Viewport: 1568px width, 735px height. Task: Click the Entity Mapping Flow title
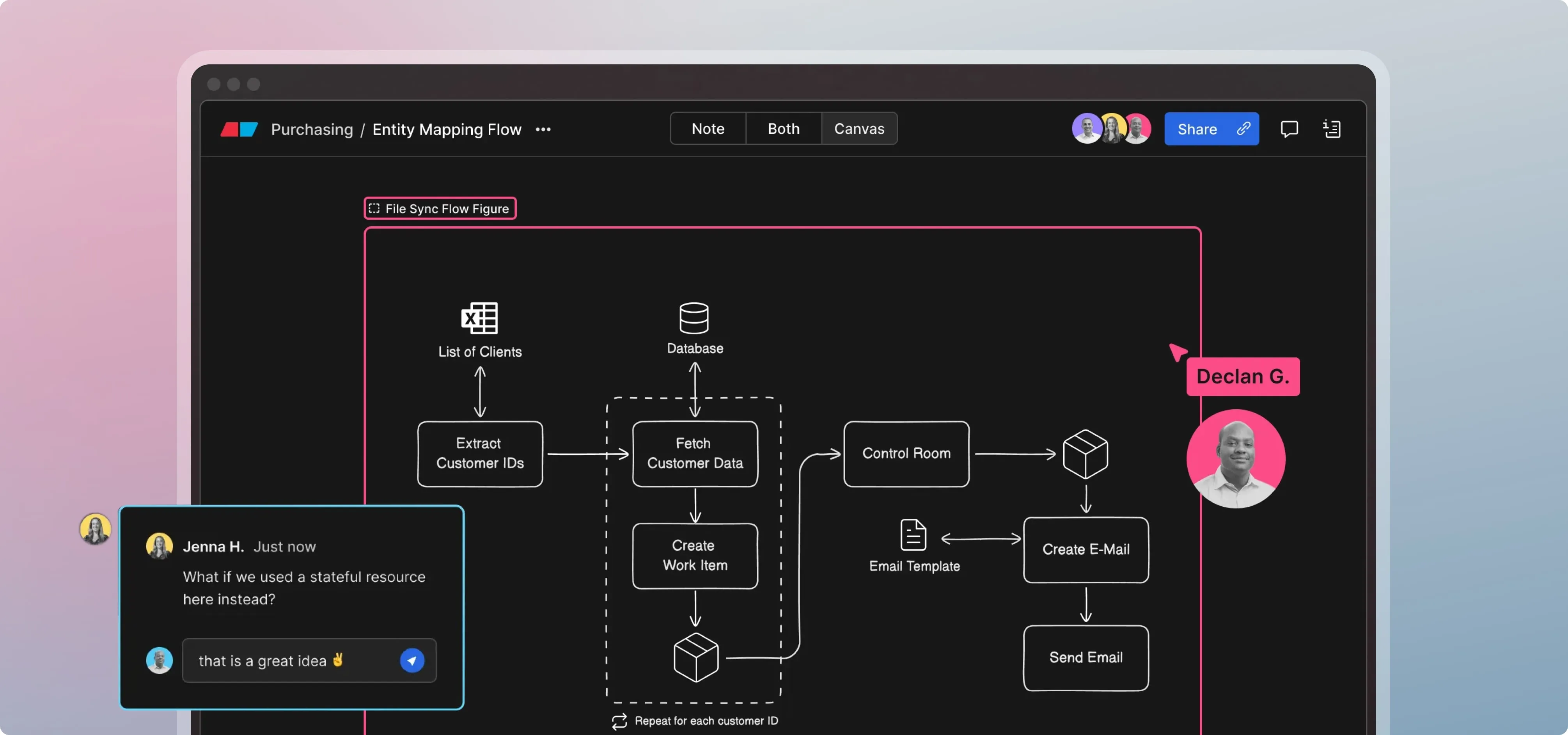click(447, 129)
